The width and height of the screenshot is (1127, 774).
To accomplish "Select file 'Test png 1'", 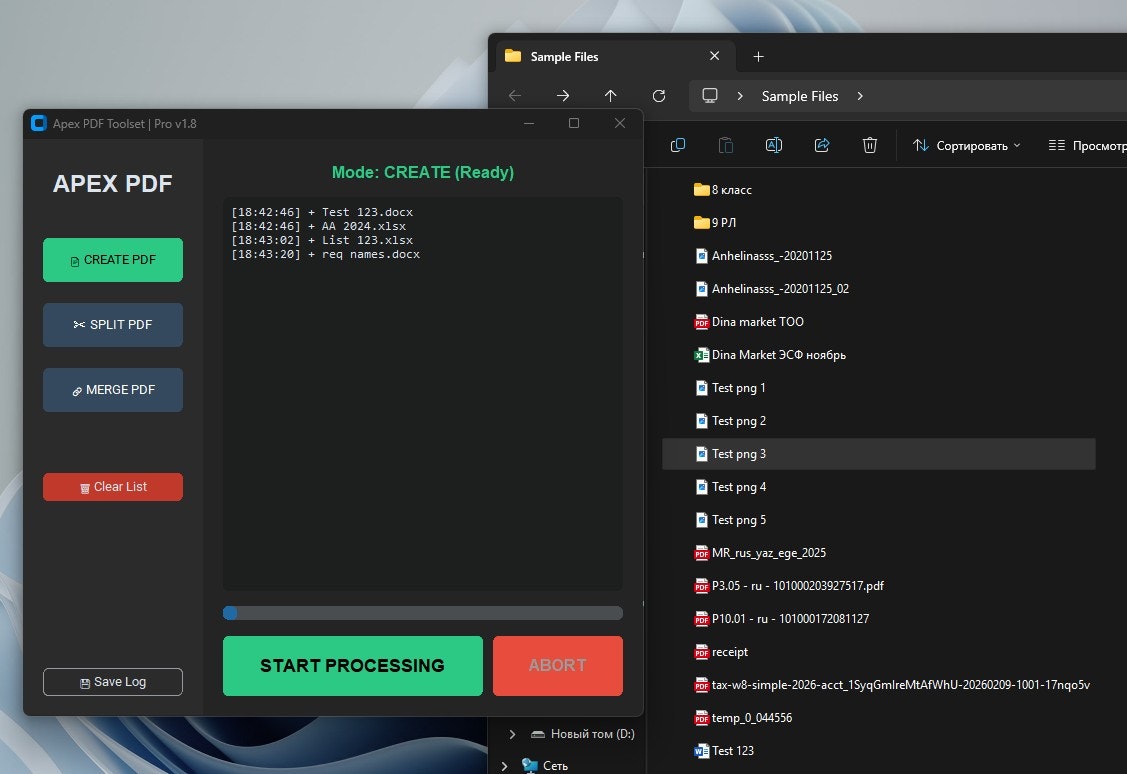I will tap(878, 388).
